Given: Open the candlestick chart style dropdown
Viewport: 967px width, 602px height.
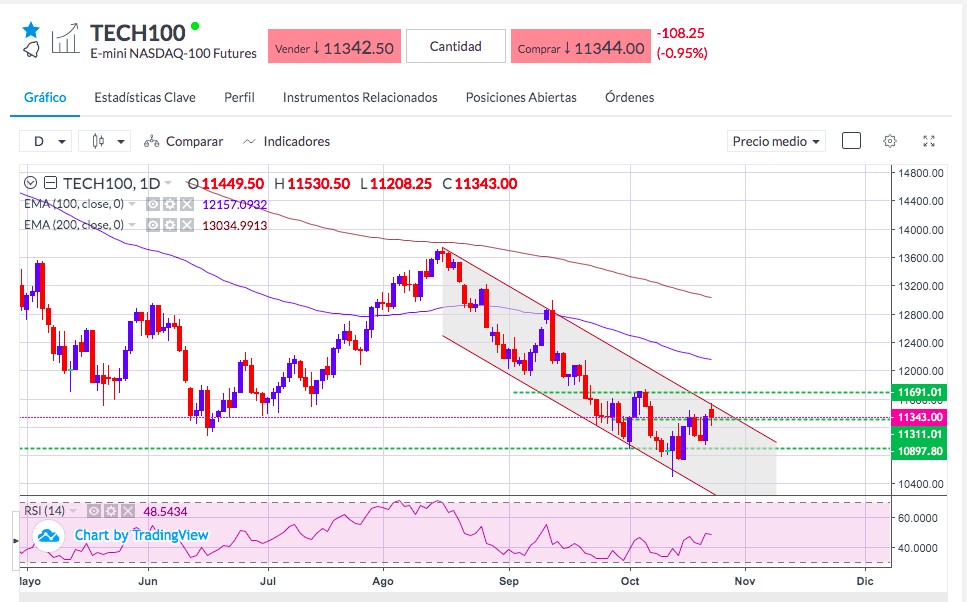Looking at the screenshot, I should [104, 141].
